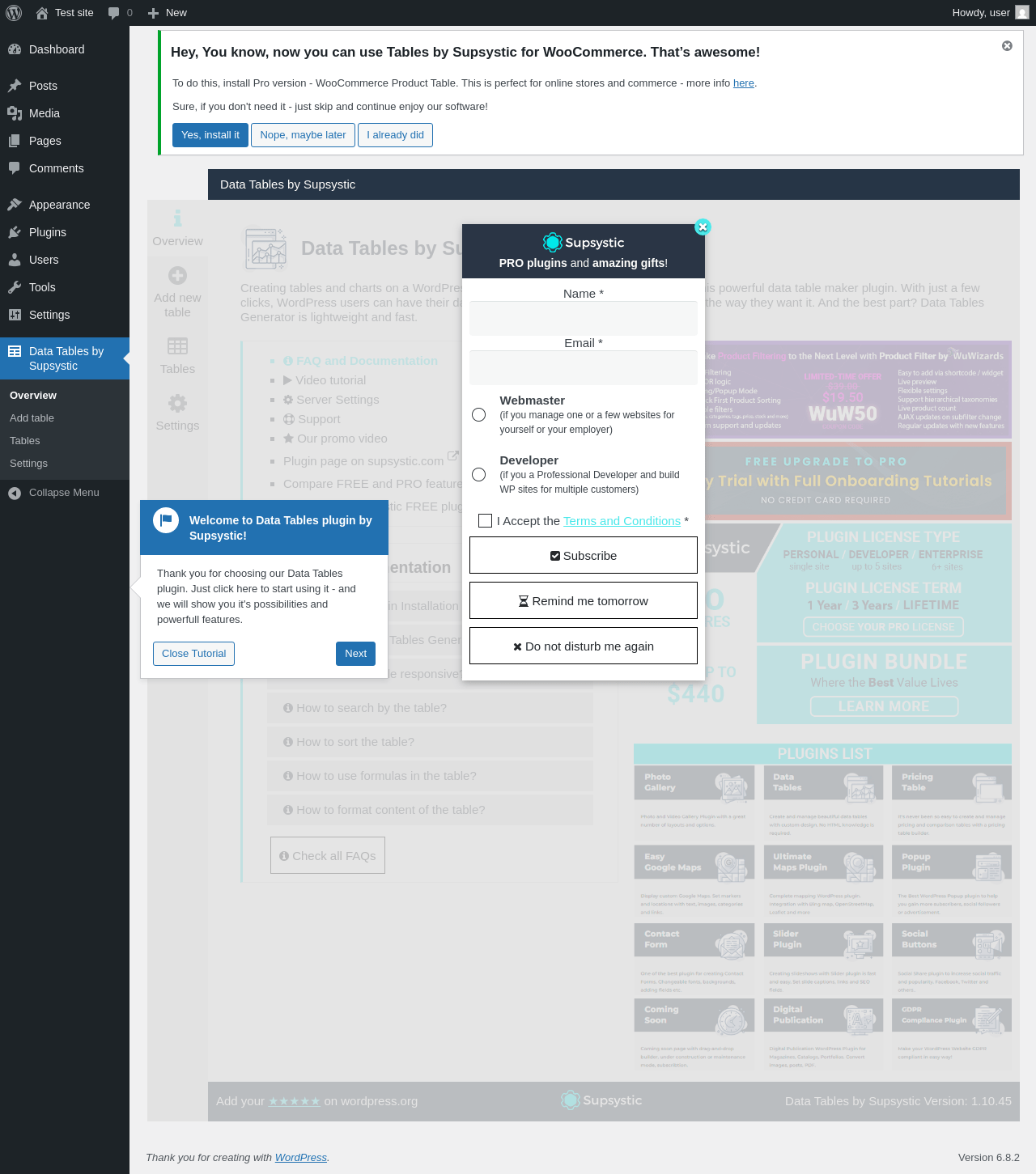The height and width of the screenshot is (1174, 1036).
Task: Open Plugin page on supsystic.com
Action: [x=371, y=461]
